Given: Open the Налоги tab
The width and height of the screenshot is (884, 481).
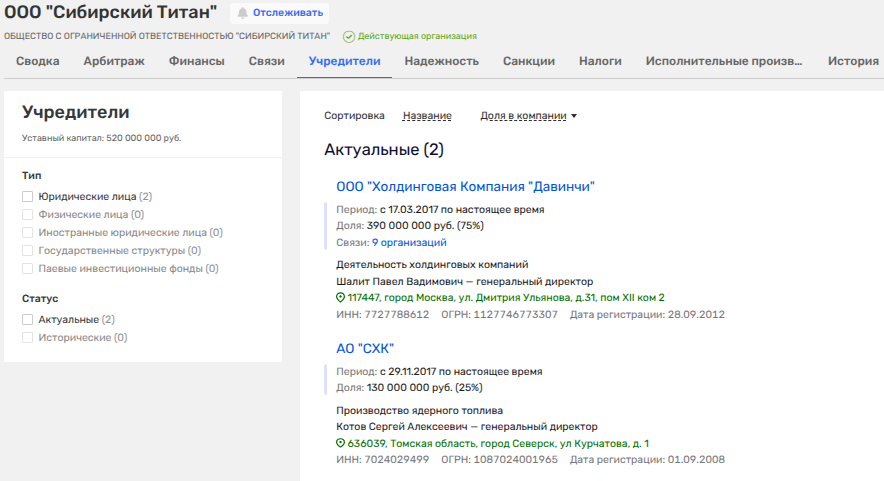Looking at the screenshot, I should (600, 61).
